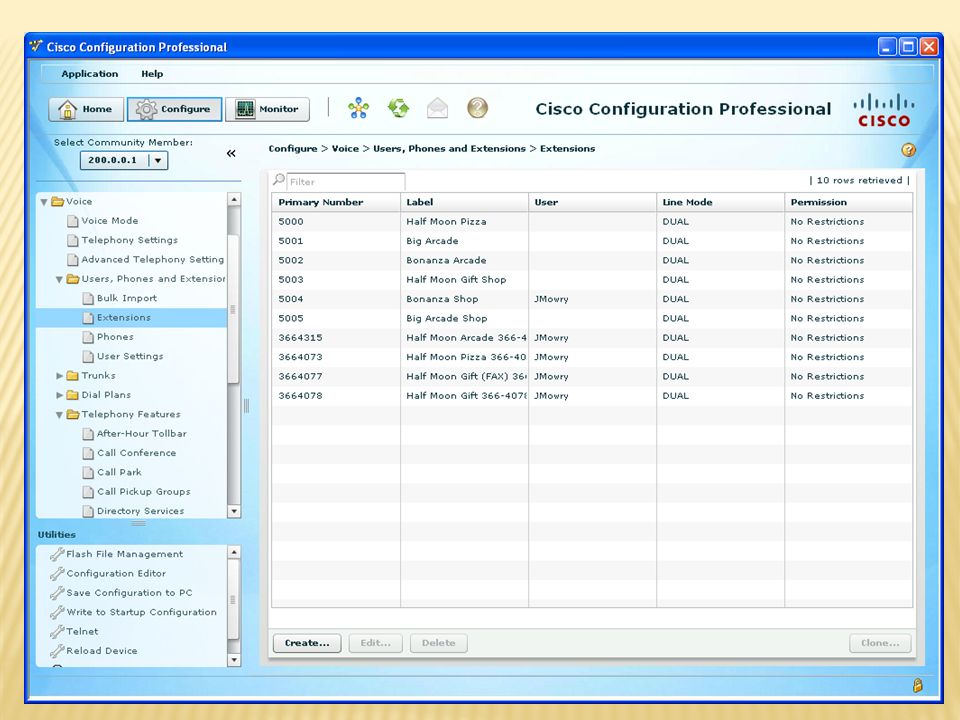Image resolution: width=960 pixels, height=720 pixels.
Task: Select extension 3664315 row
Action: pos(592,338)
